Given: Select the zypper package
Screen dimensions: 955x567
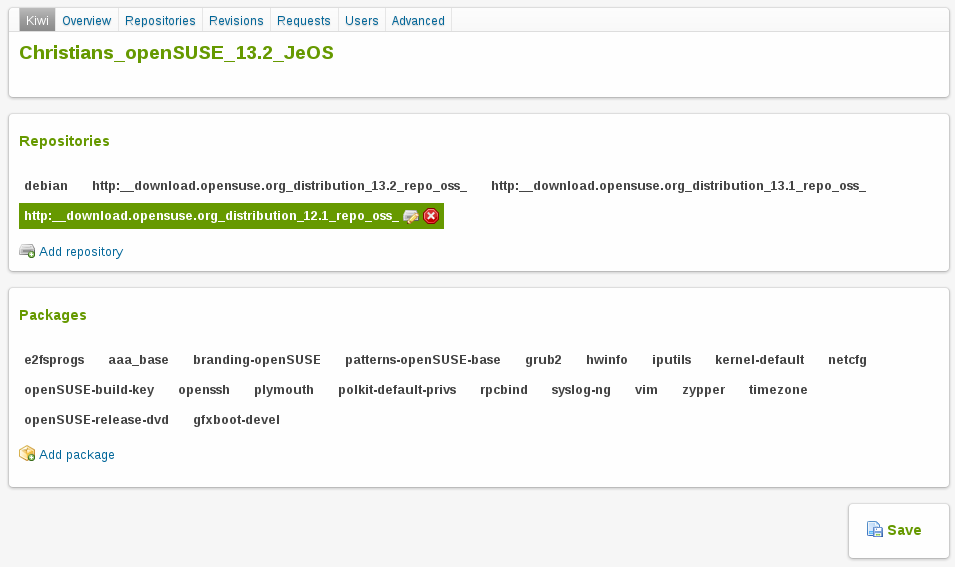Looking at the screenshot, I should (x=703, y=390).
